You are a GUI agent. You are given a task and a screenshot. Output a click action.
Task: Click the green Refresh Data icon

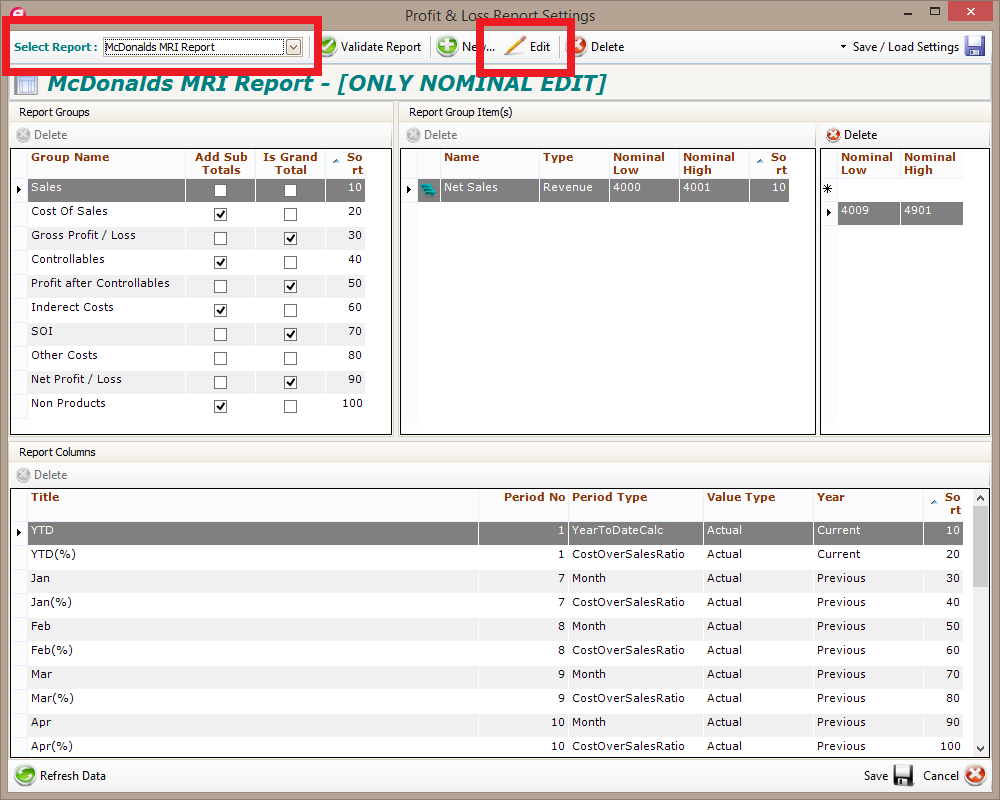[26, 776]
